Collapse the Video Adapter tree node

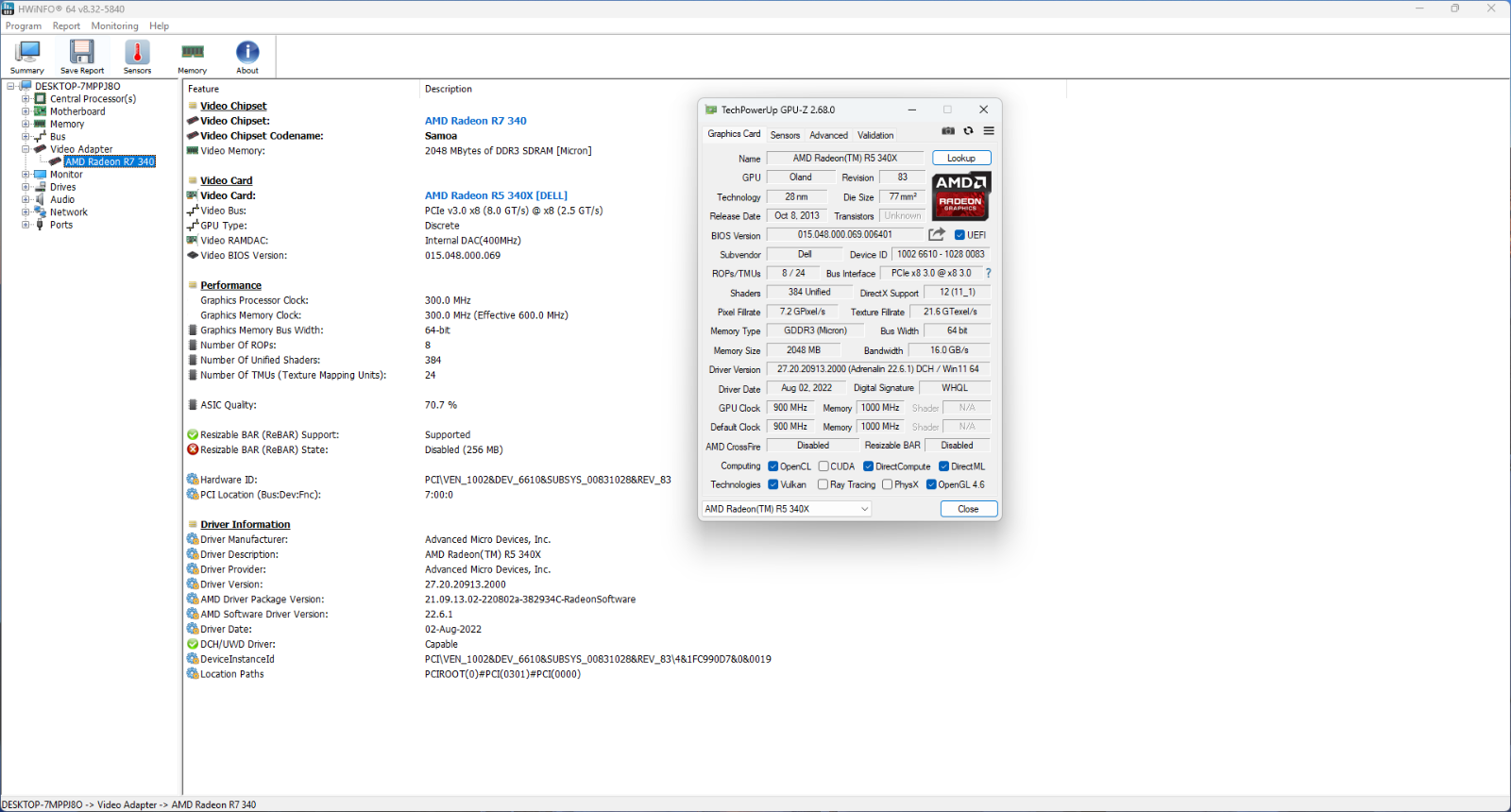[x=25, y=149]
